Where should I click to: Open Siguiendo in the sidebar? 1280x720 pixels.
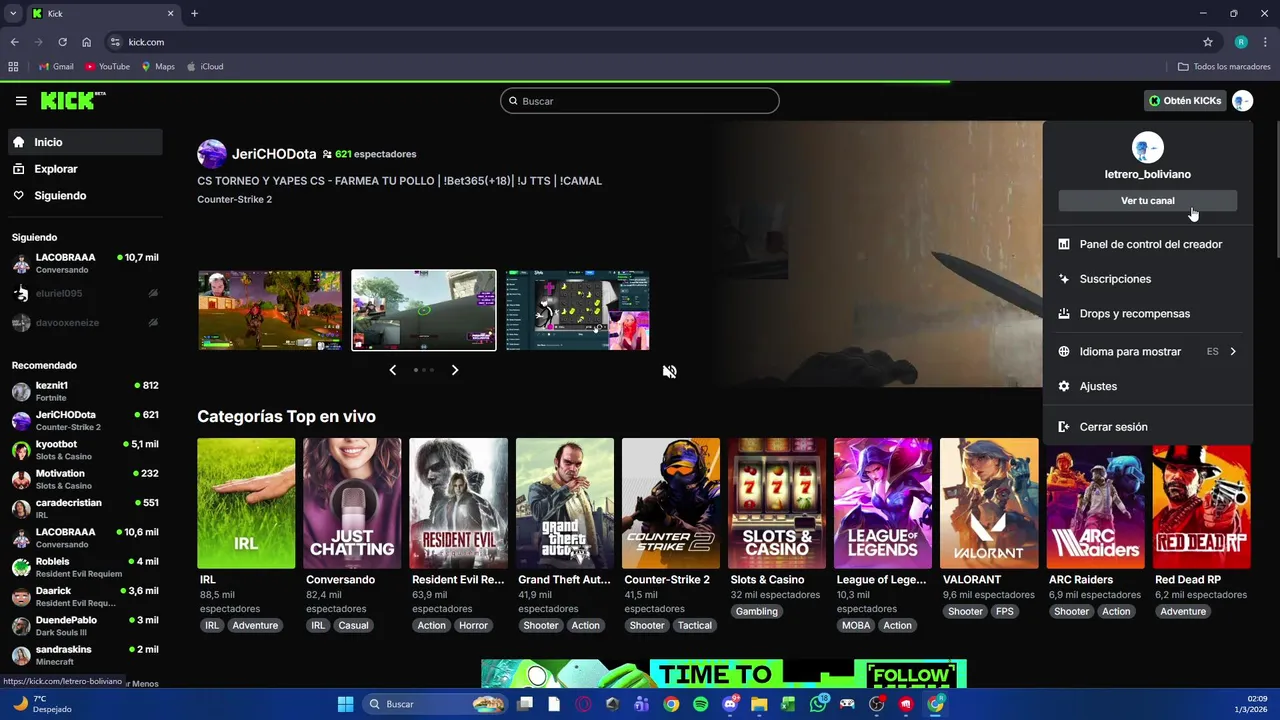pos(85,196)
